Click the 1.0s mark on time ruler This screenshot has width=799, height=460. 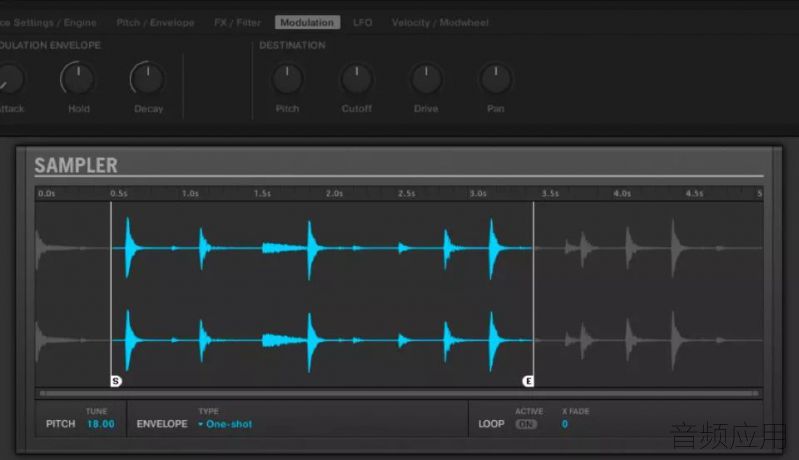click(x=190, y=194)
